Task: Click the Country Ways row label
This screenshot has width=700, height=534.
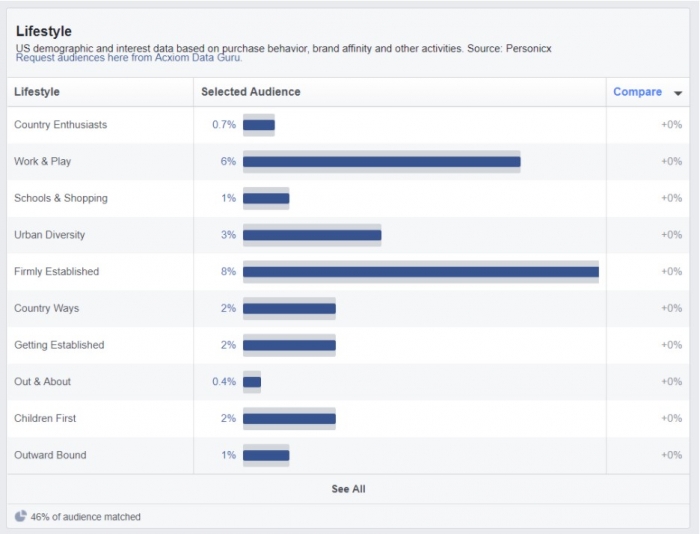Action: 46,308
